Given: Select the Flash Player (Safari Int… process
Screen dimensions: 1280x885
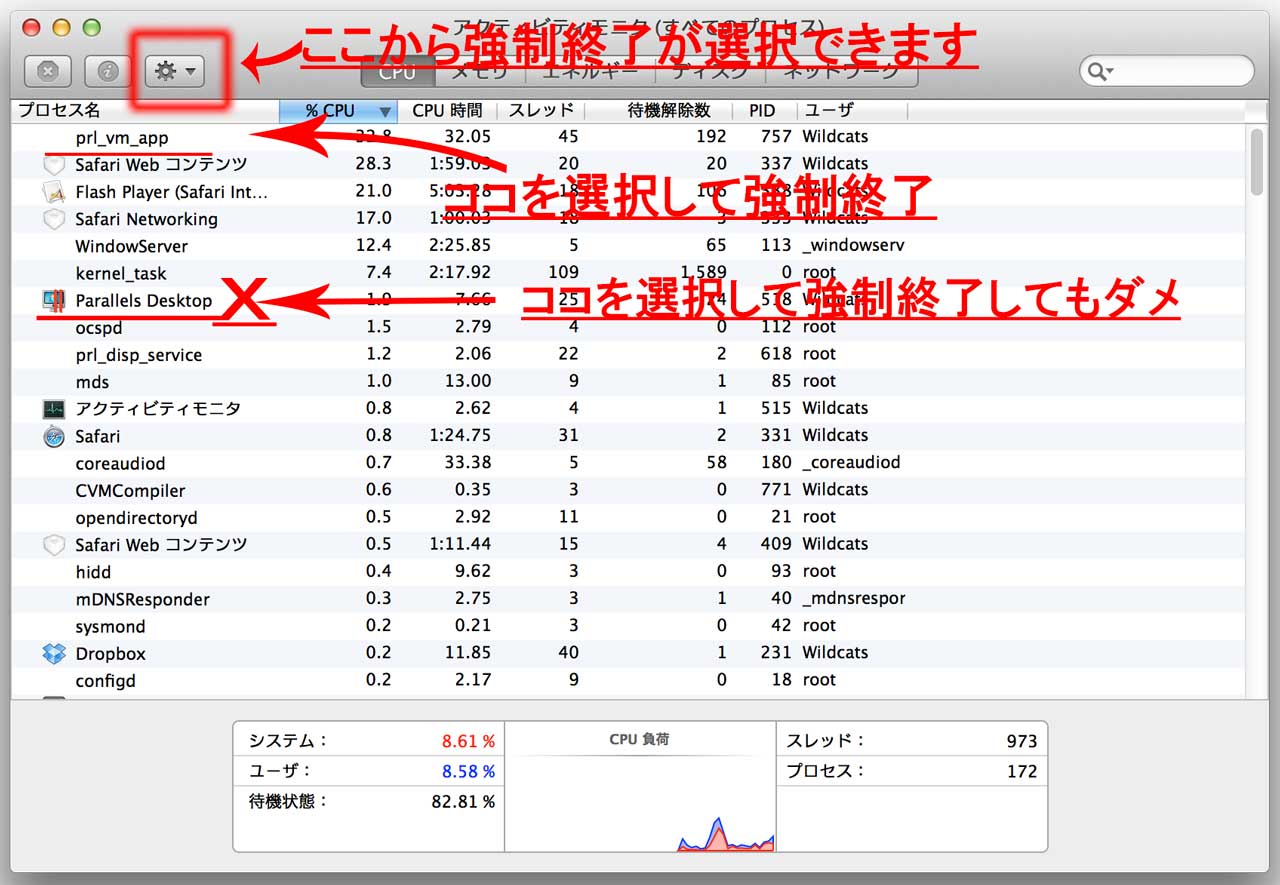Looking at the screenshot, I should click(628, 191).
